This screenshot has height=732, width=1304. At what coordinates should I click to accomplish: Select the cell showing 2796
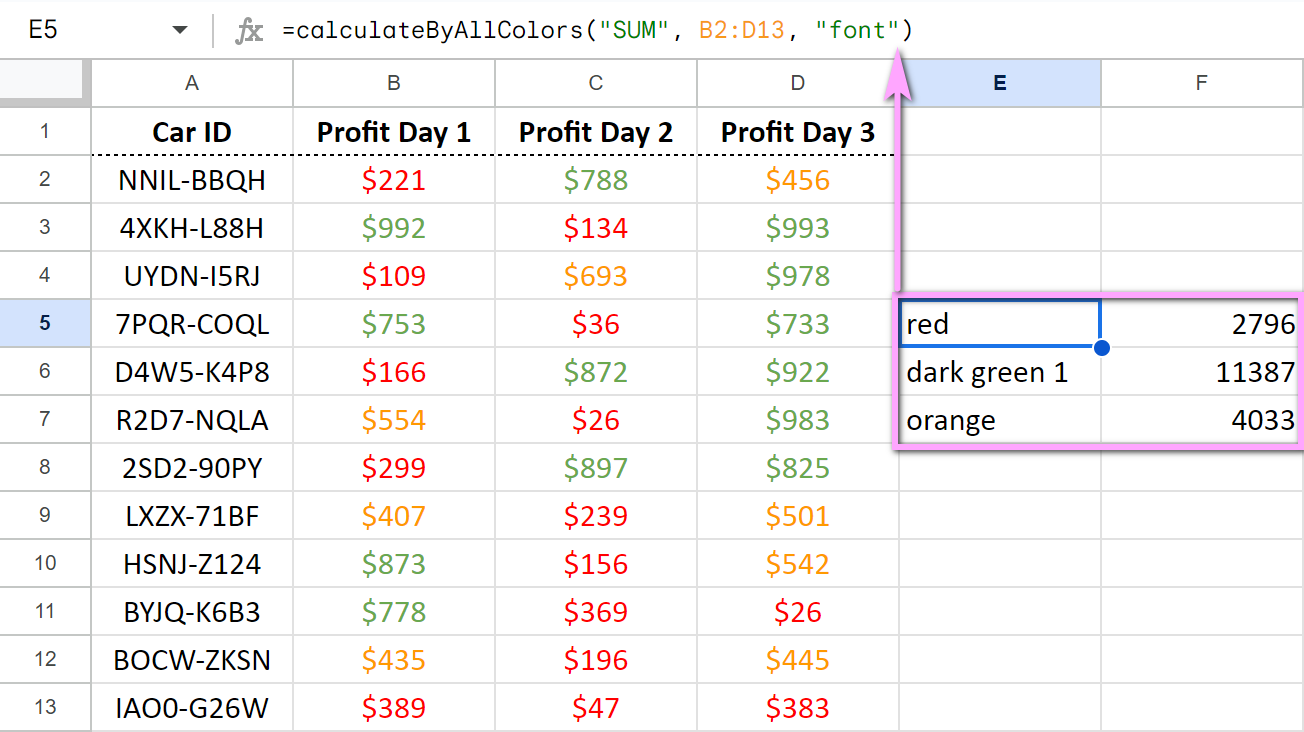pos(1201,323)
